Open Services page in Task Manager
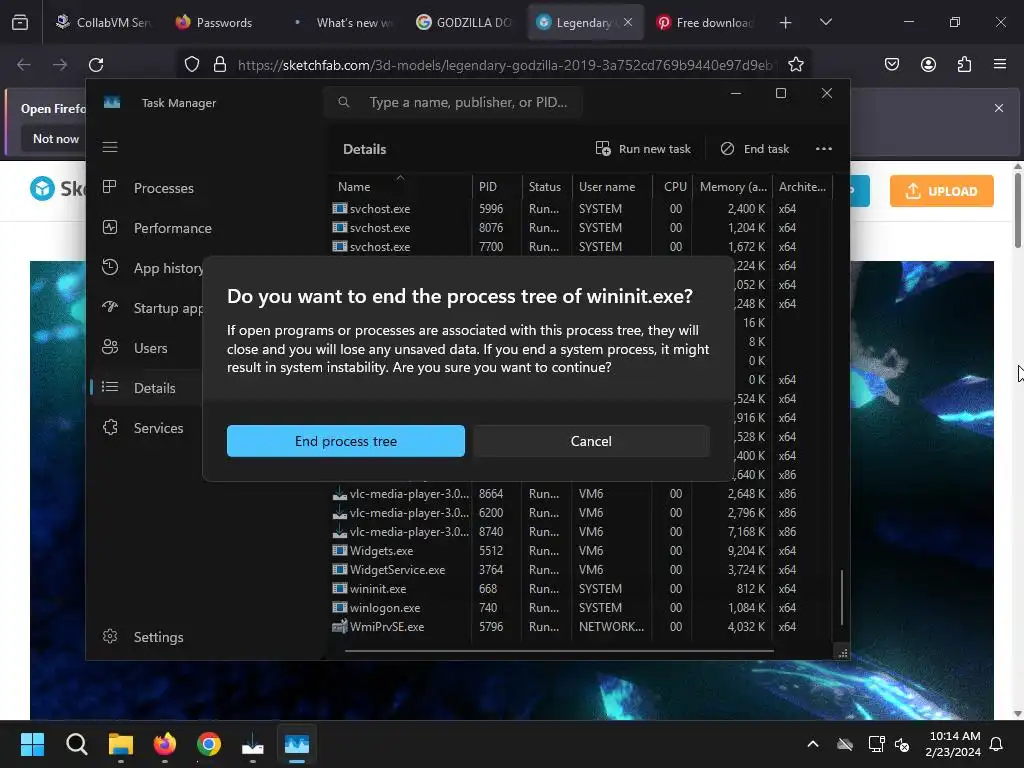This screenshot has height=768, width=1024. coord(158,428)
